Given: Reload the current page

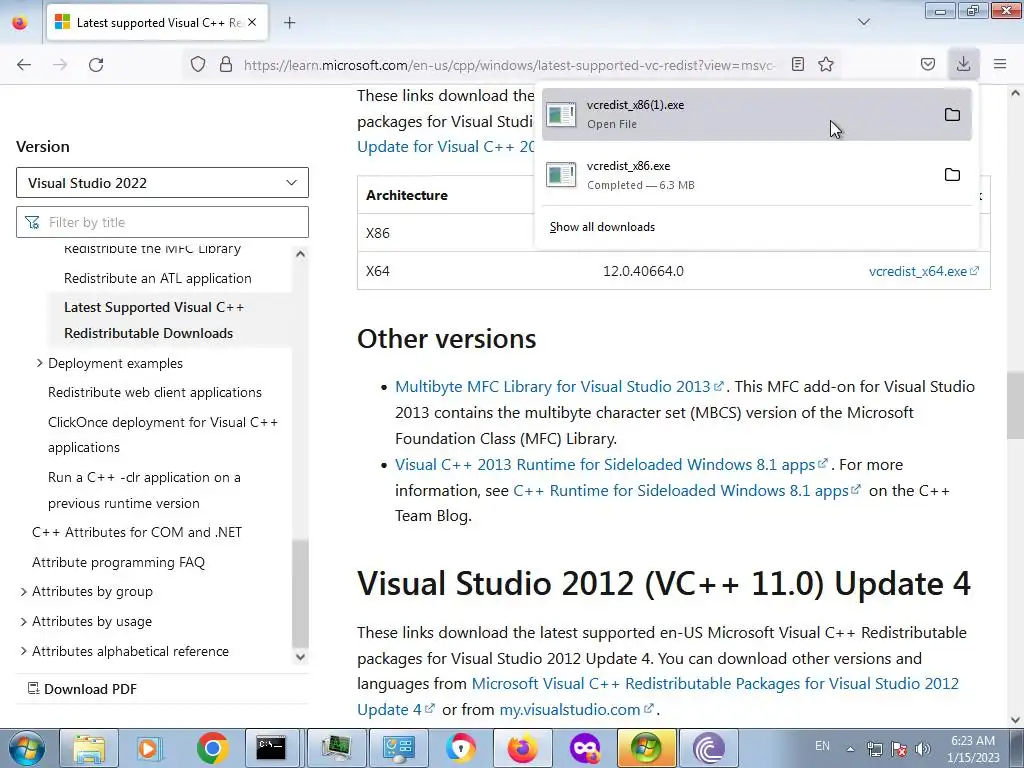Looking at the screenshot, I should pyautogui.click(x=96, y=65).
